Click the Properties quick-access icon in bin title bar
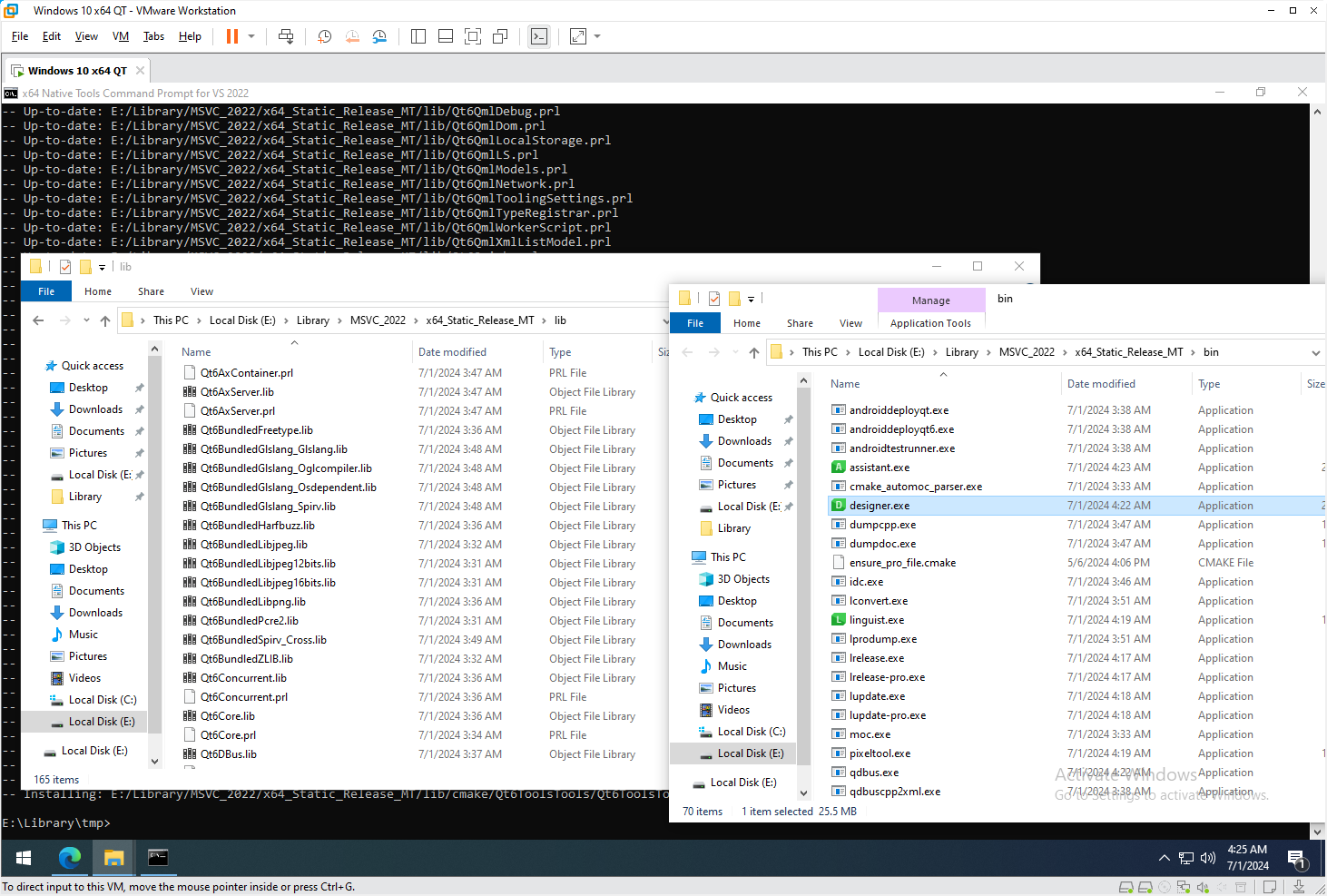Image resolution: width=1327 pixels, height=896 pixels. click(714, 298)
